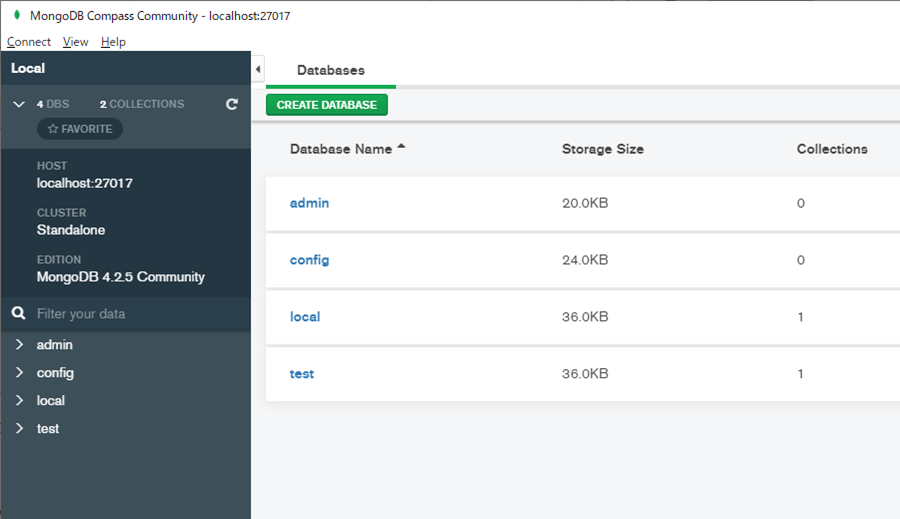
Task: Mark connection as FAVORITE
Action: tap(80, 129)
